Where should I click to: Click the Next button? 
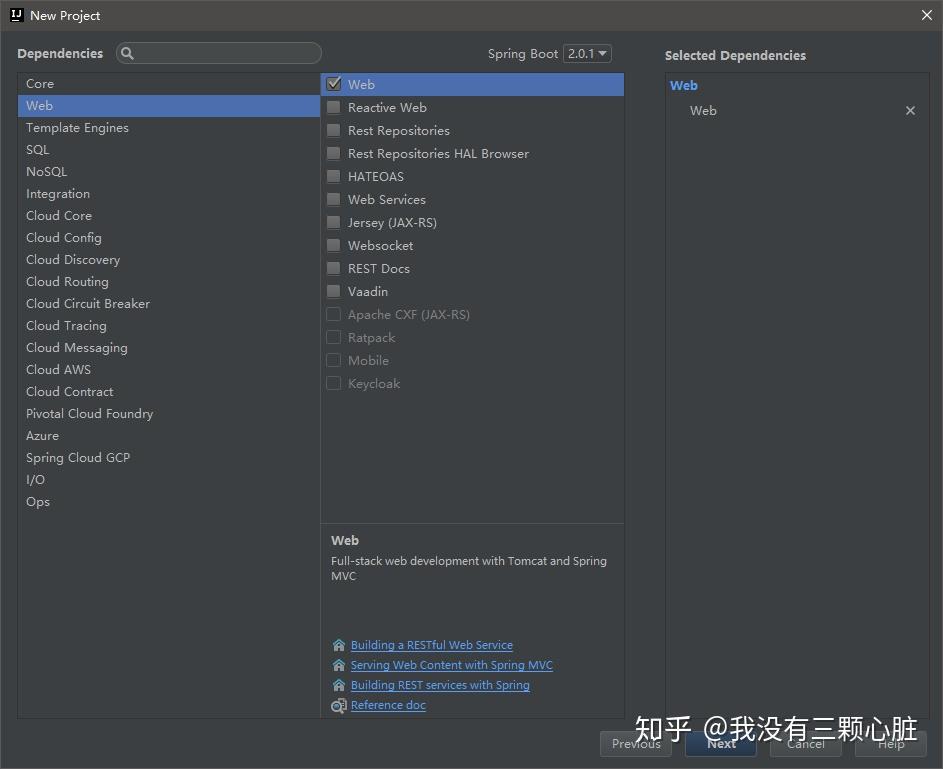tap(721, 744)
